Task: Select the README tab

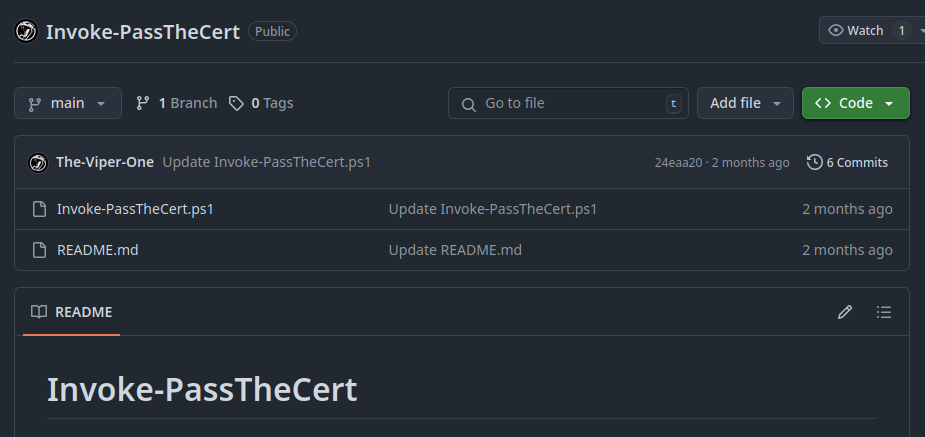Action: click(71, 312)
